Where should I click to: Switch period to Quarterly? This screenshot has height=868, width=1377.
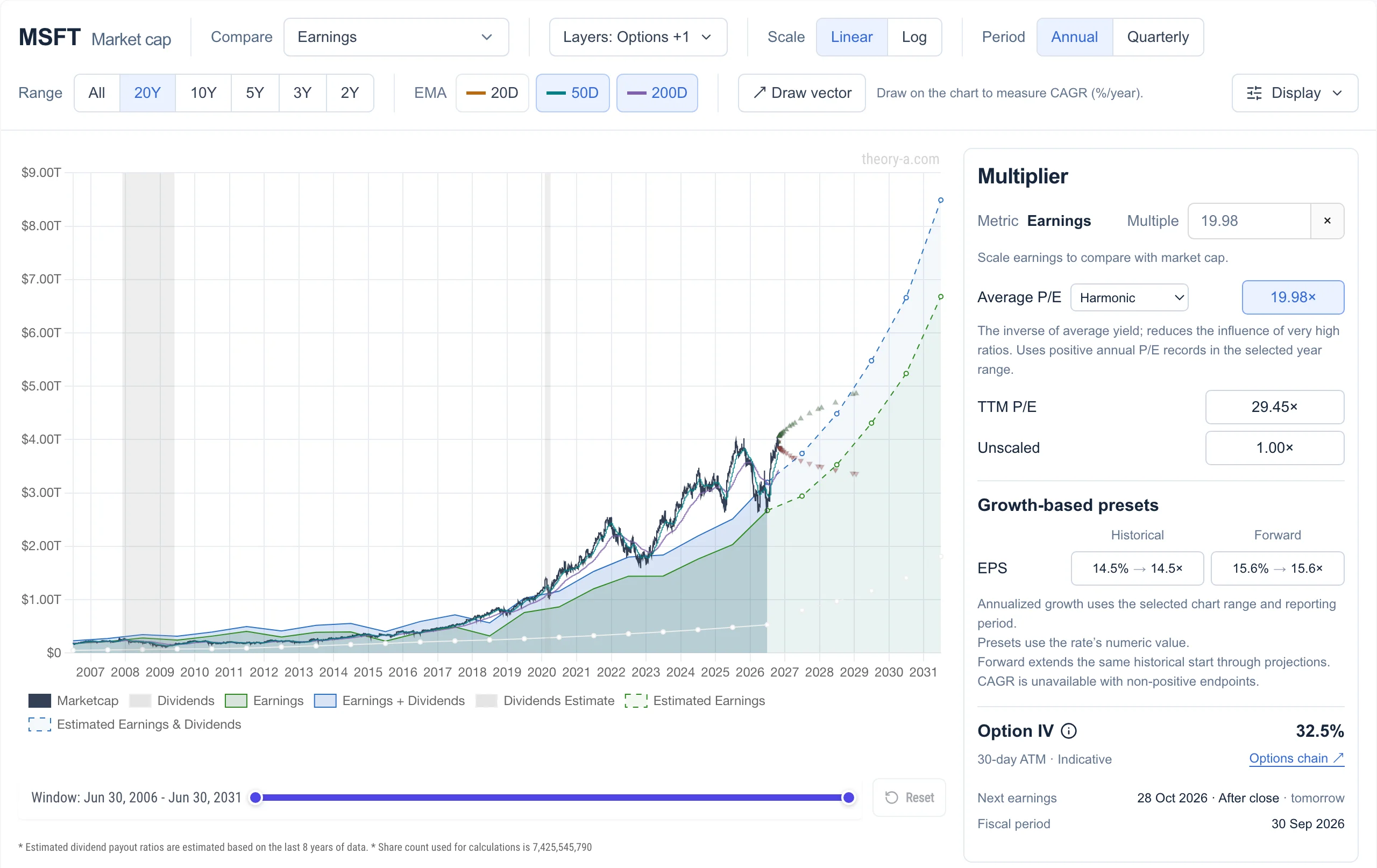click(x=1158, y=37)
